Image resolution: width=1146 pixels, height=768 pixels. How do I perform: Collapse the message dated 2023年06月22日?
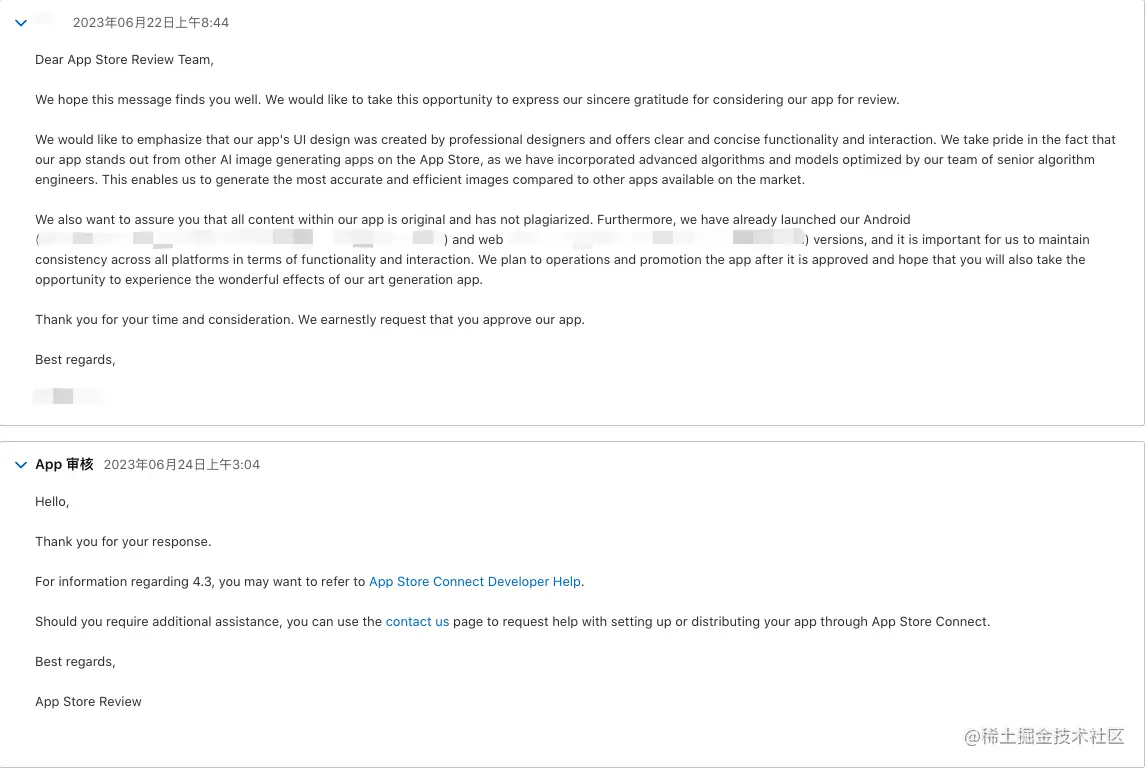(21, 23)
